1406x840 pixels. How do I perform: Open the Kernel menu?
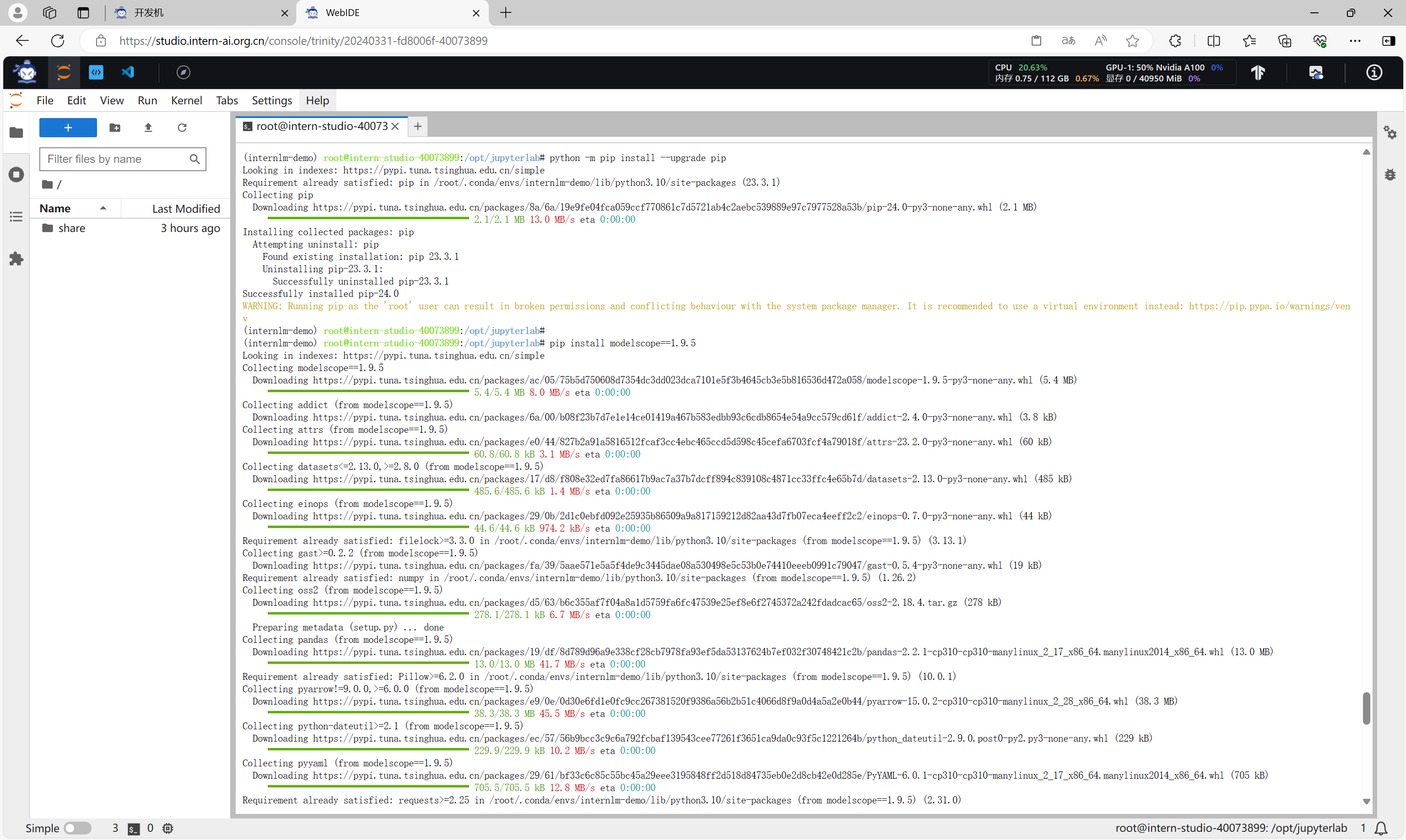(186, 100)
